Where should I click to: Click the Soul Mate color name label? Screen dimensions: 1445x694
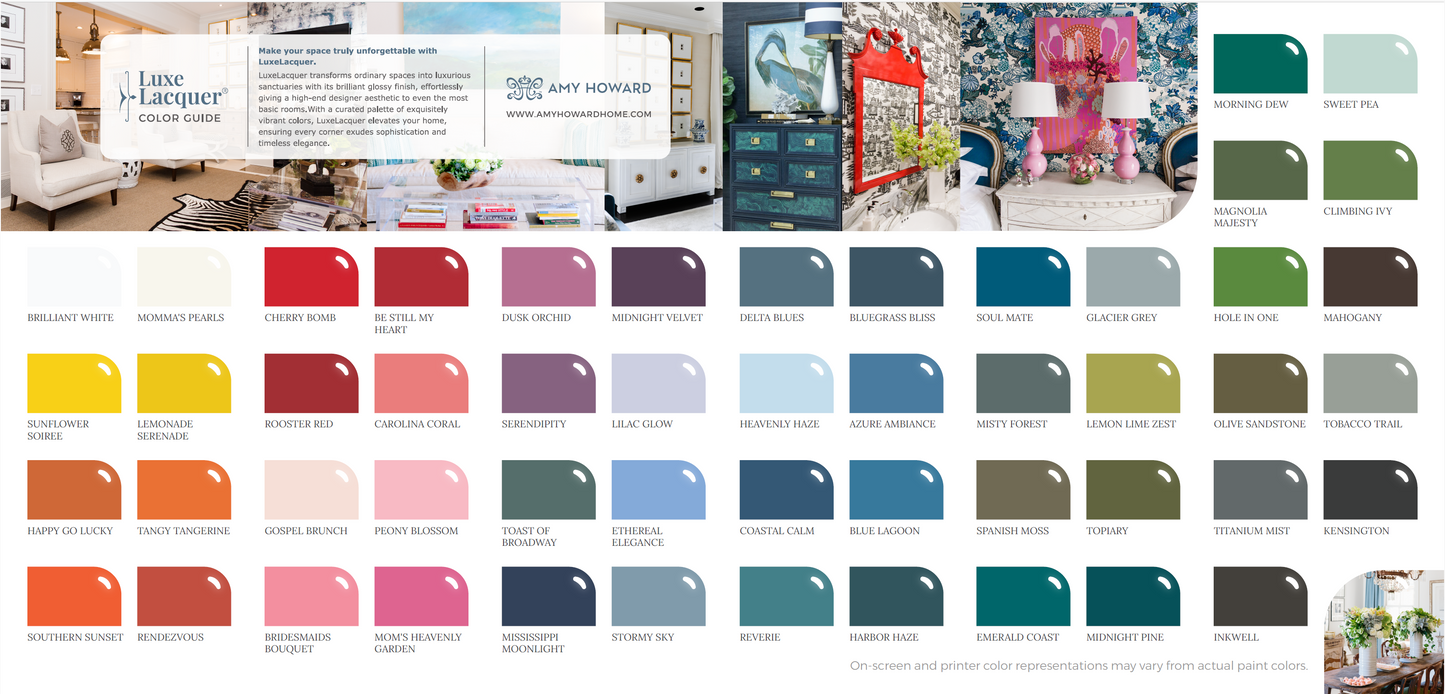[x=1004, y=318]
